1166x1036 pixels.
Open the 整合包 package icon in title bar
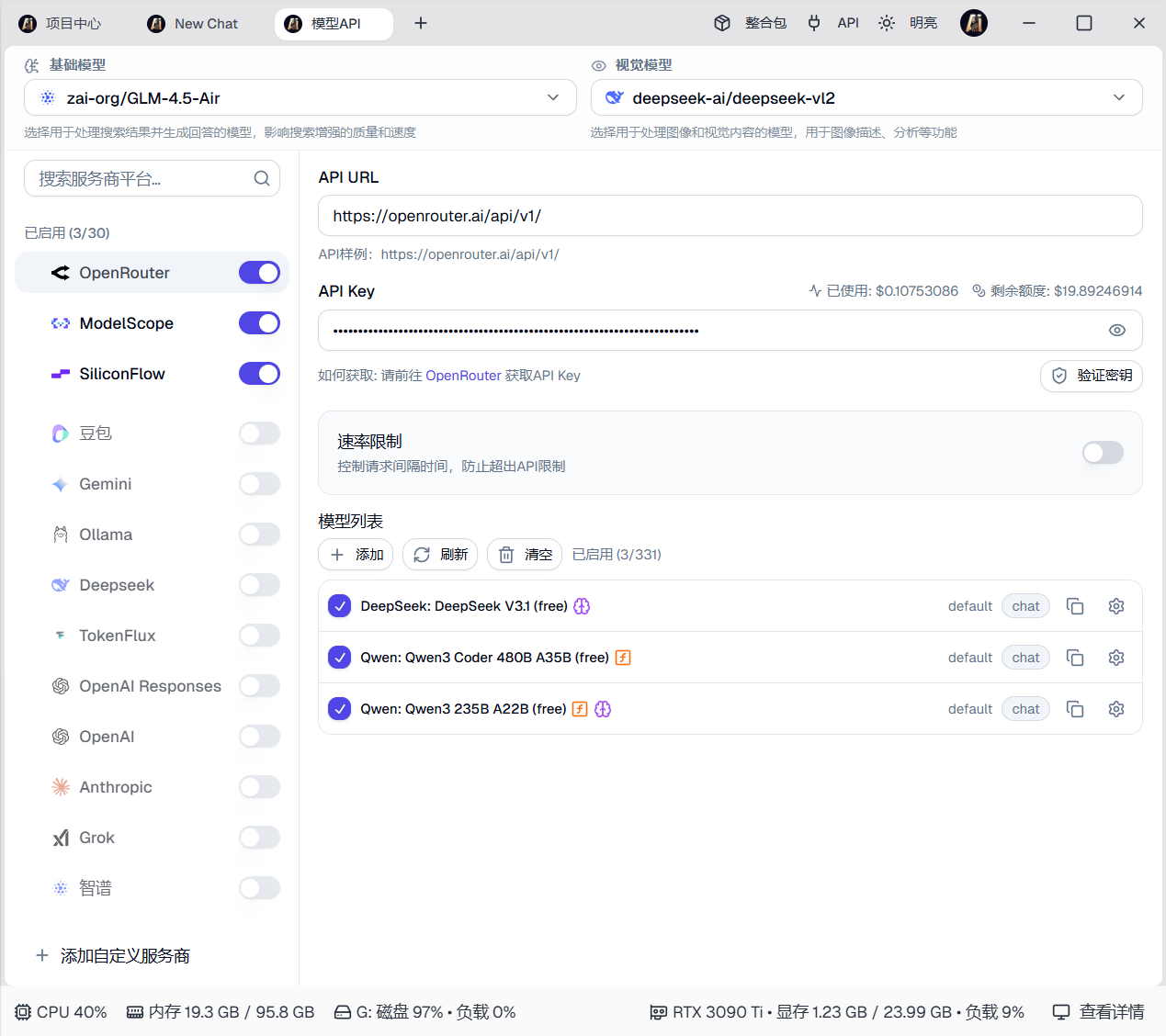click(x=722, y=23)
